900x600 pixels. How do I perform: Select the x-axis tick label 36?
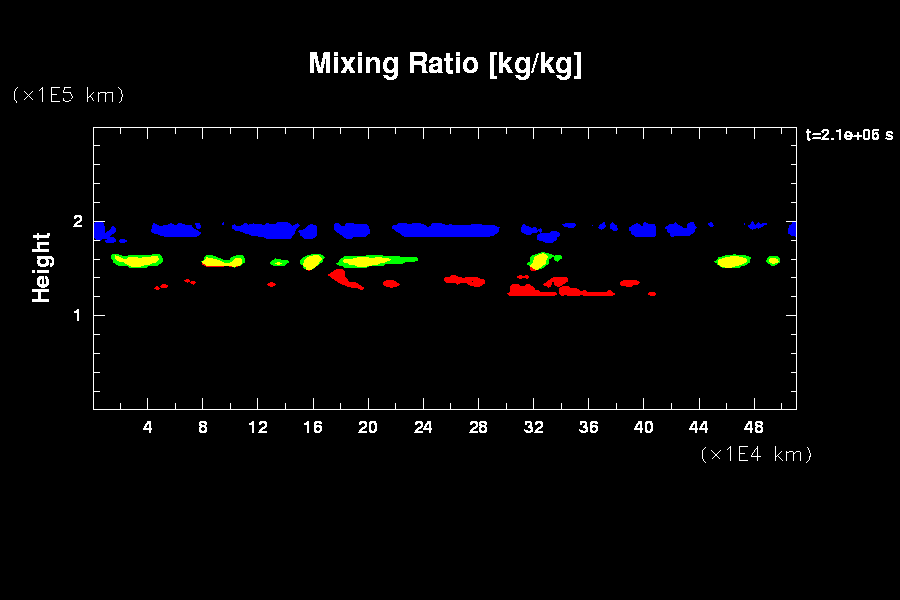tap(588, 427)
